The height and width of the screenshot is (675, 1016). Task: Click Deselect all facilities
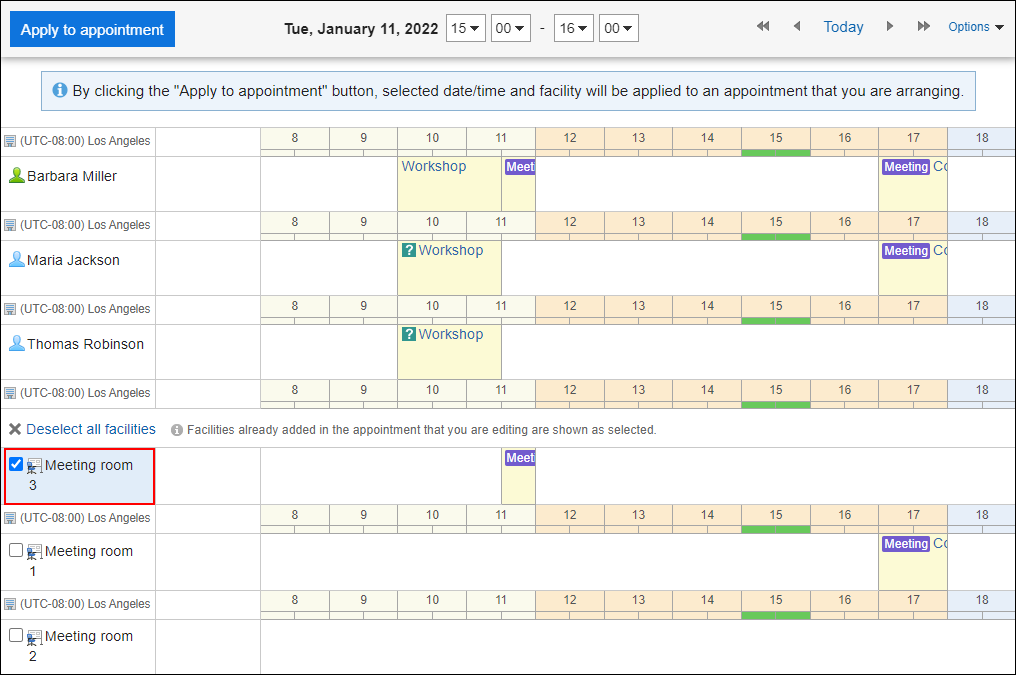[91, 429]
